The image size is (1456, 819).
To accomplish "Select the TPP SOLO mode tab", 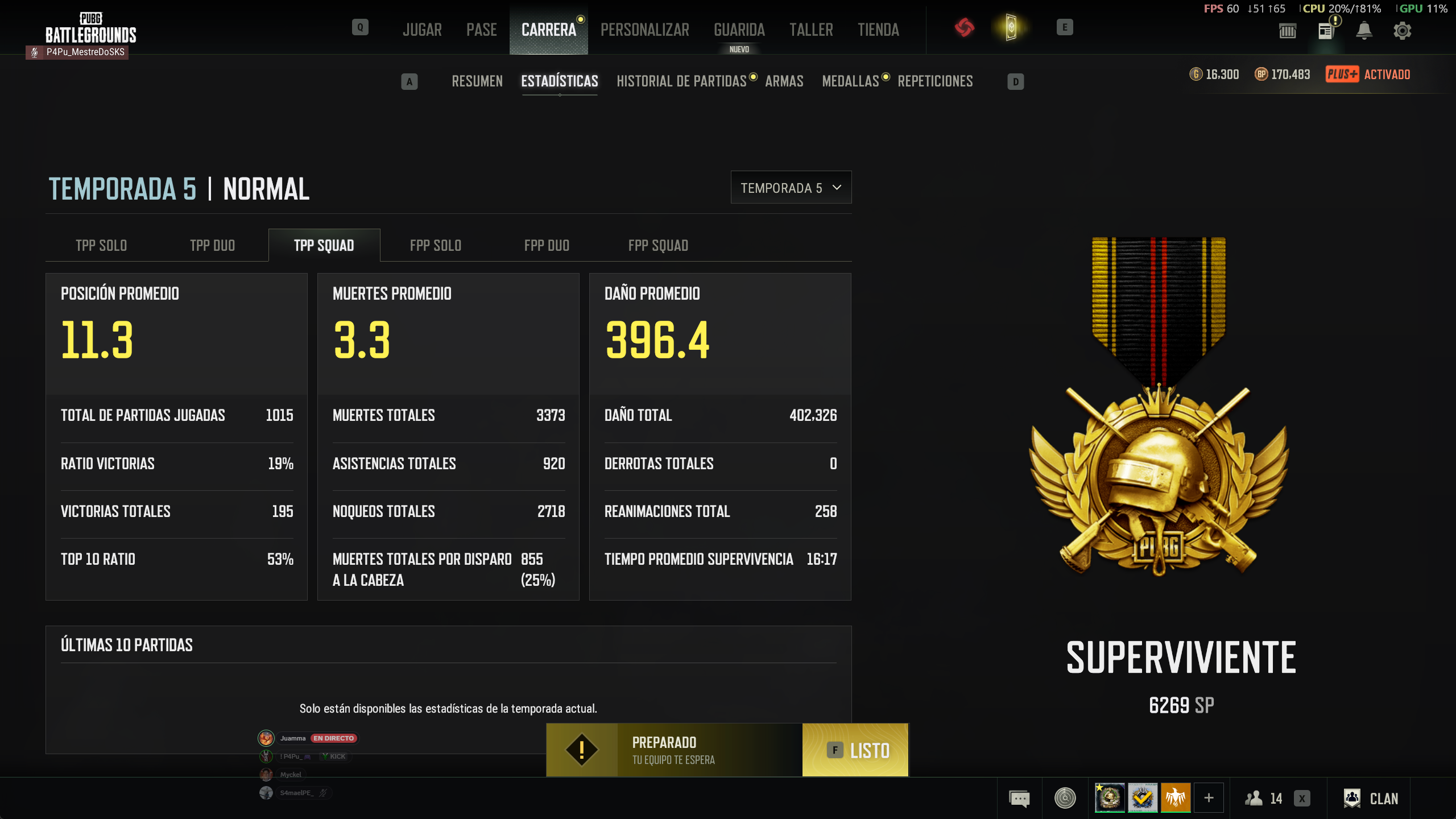I will pyautogui.click(x=101, y=246).
